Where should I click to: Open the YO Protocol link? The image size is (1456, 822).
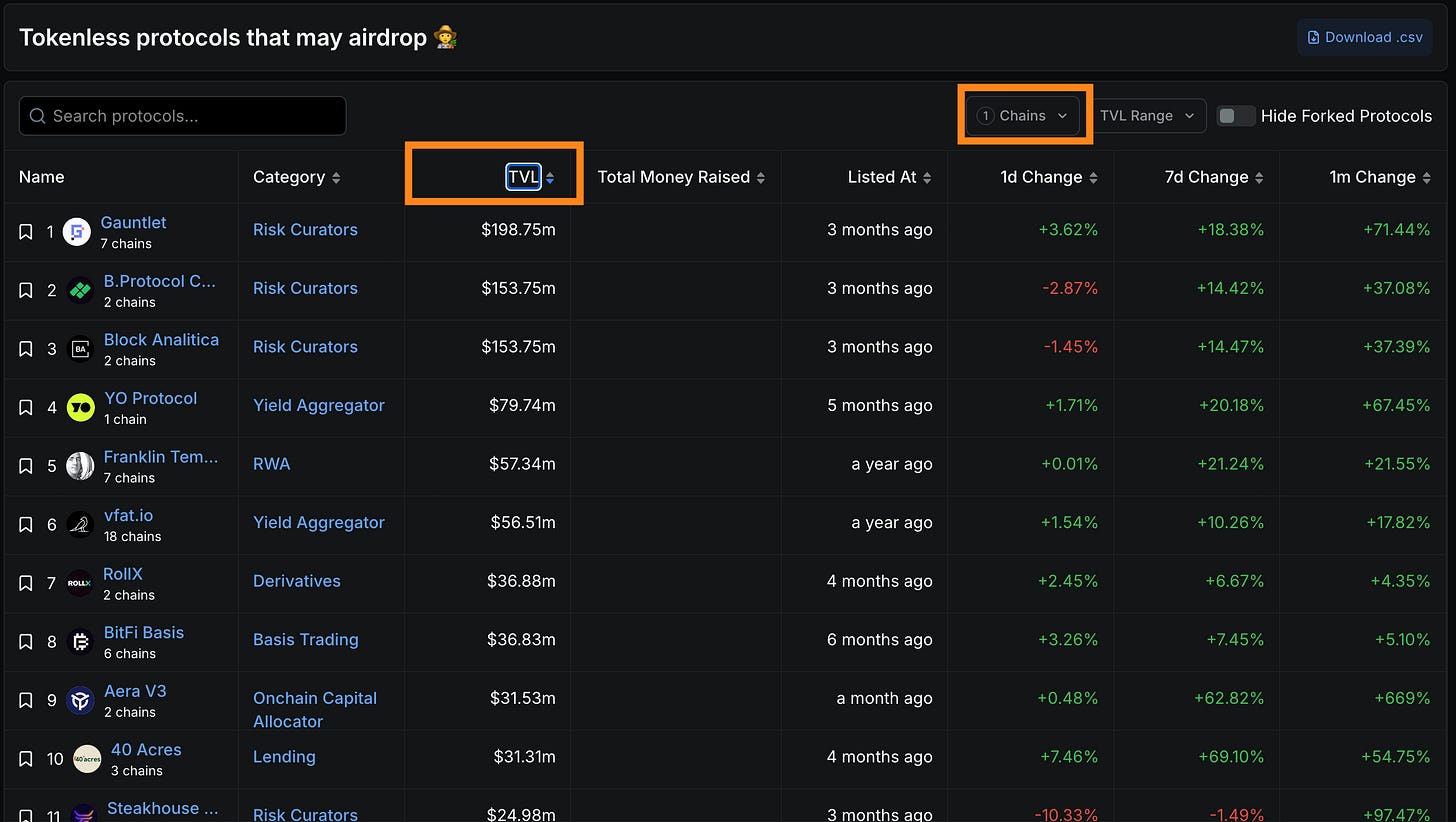(150, 398)
